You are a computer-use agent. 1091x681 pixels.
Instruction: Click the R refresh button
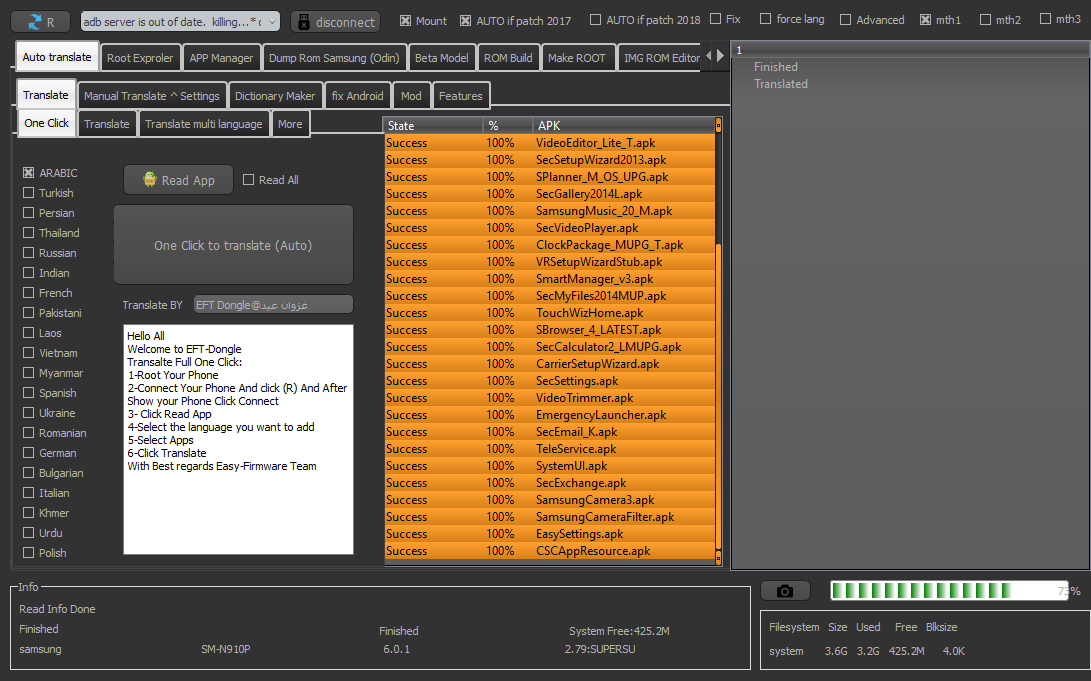(40, 22)
